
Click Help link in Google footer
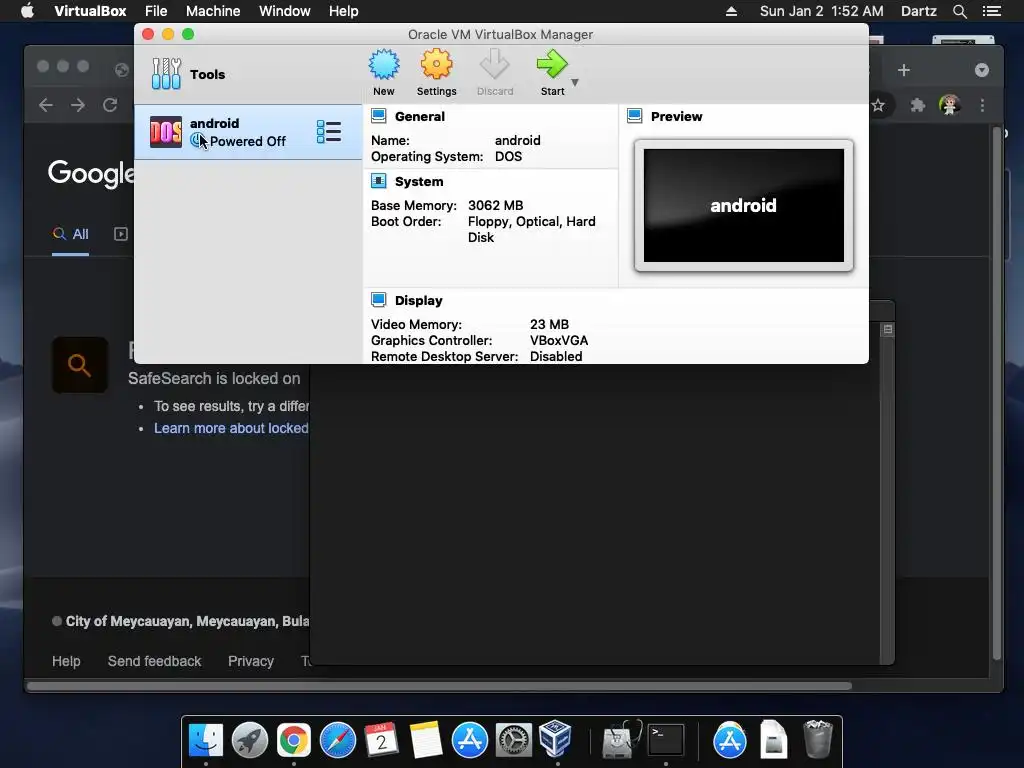click(66, 661)
